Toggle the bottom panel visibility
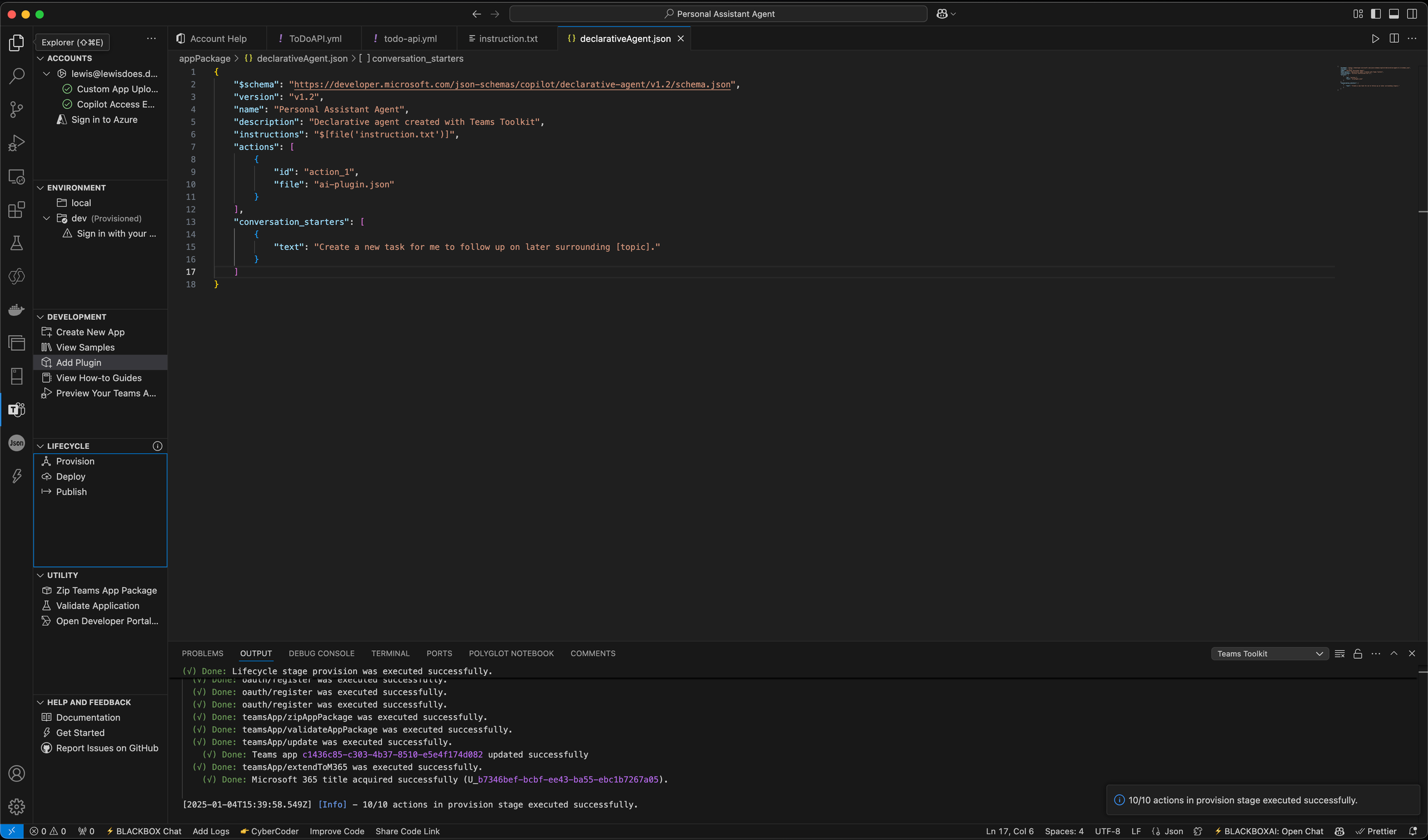Screen dimensions: 1428x840 point(1395,14)
